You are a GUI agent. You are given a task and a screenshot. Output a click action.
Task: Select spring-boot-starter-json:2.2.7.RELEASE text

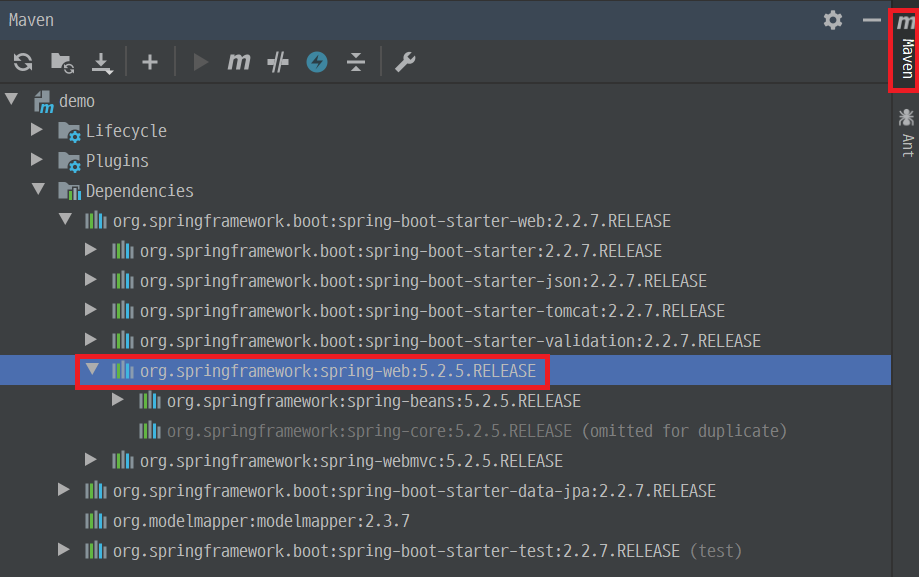[x=423, y=281]
